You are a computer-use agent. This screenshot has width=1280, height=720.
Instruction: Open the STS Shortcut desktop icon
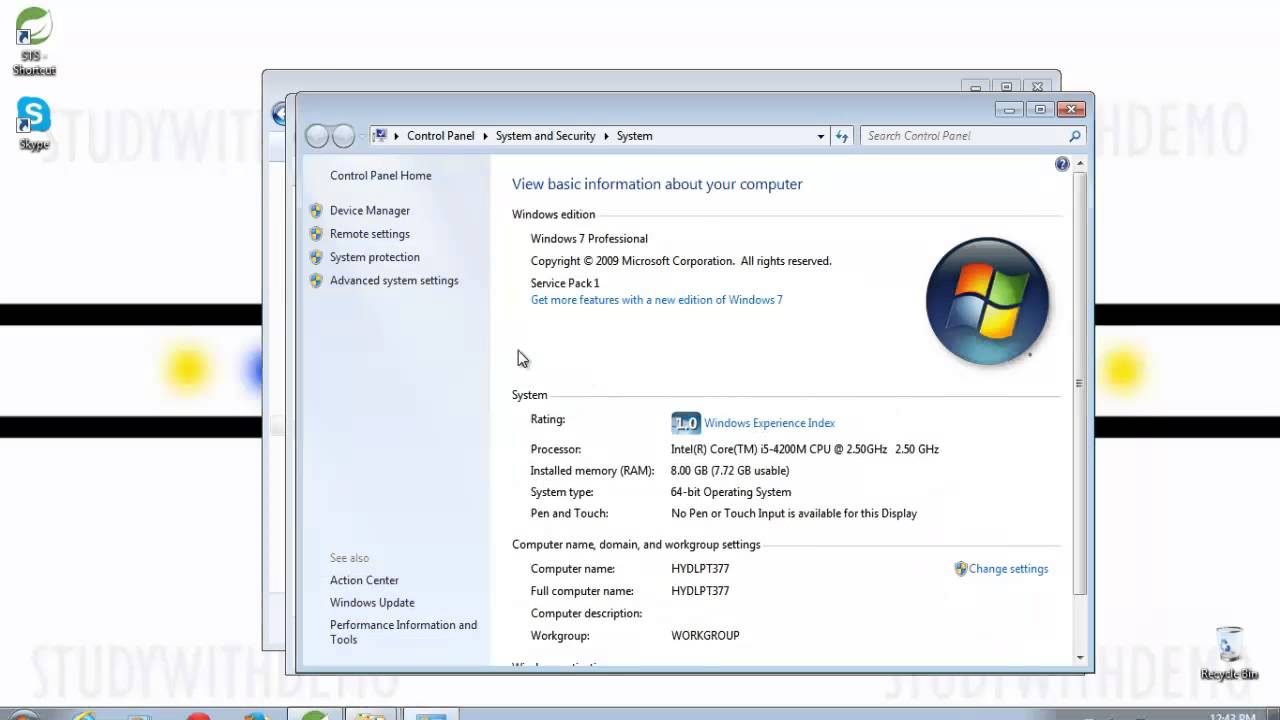click(34, 40)
